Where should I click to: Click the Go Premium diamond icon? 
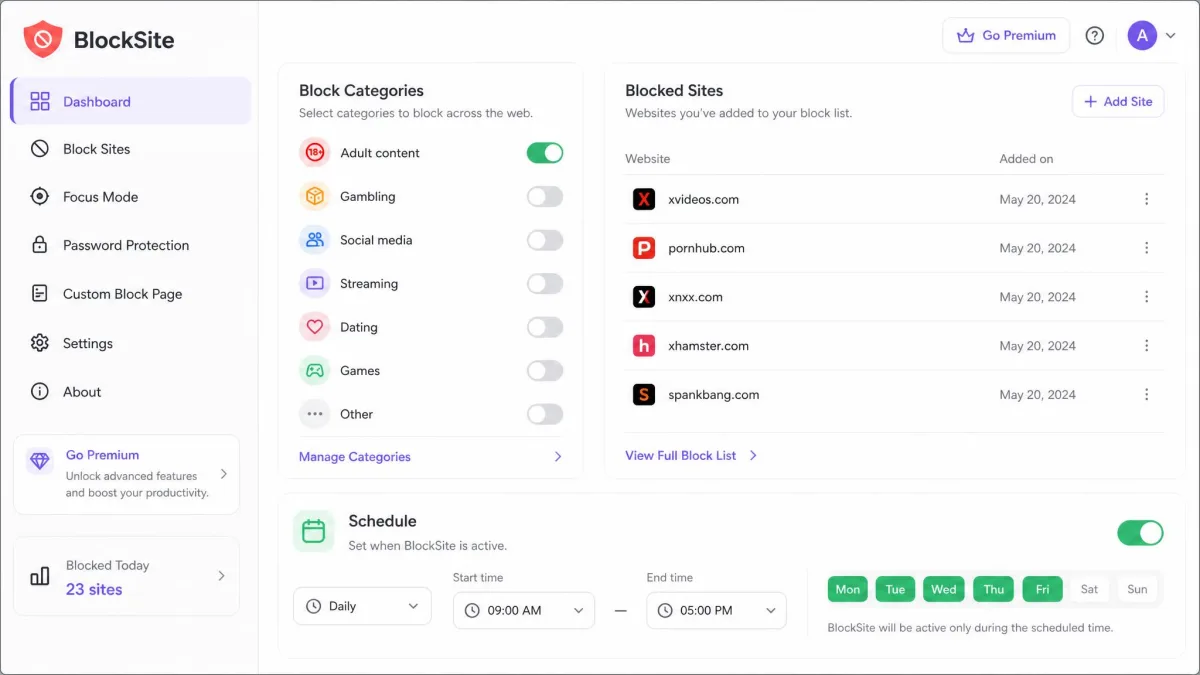40,461
